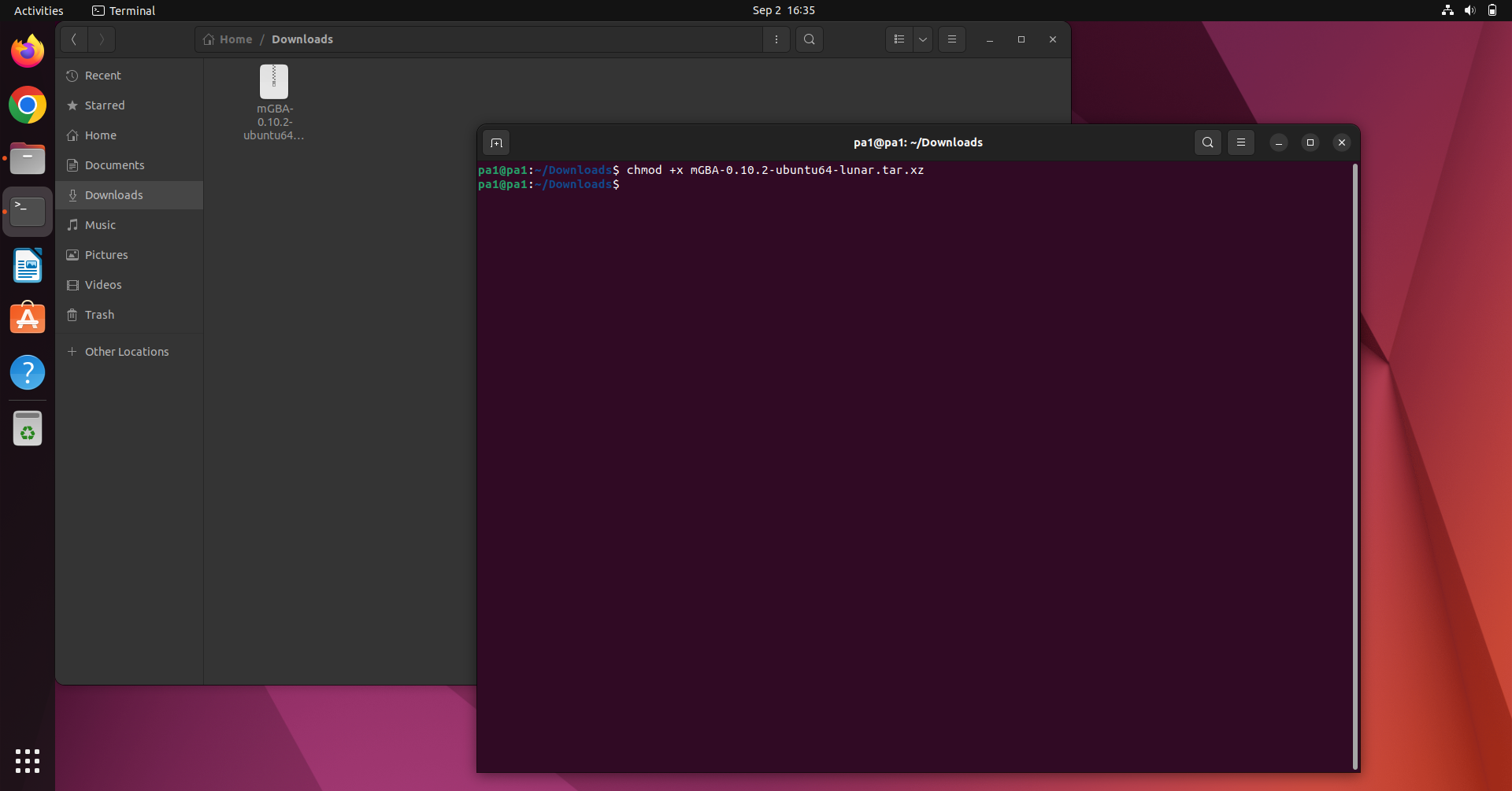The height and width of the screenshot is (791, 1512).
Task: Open the terminal search
Action: pos(1208,142)
